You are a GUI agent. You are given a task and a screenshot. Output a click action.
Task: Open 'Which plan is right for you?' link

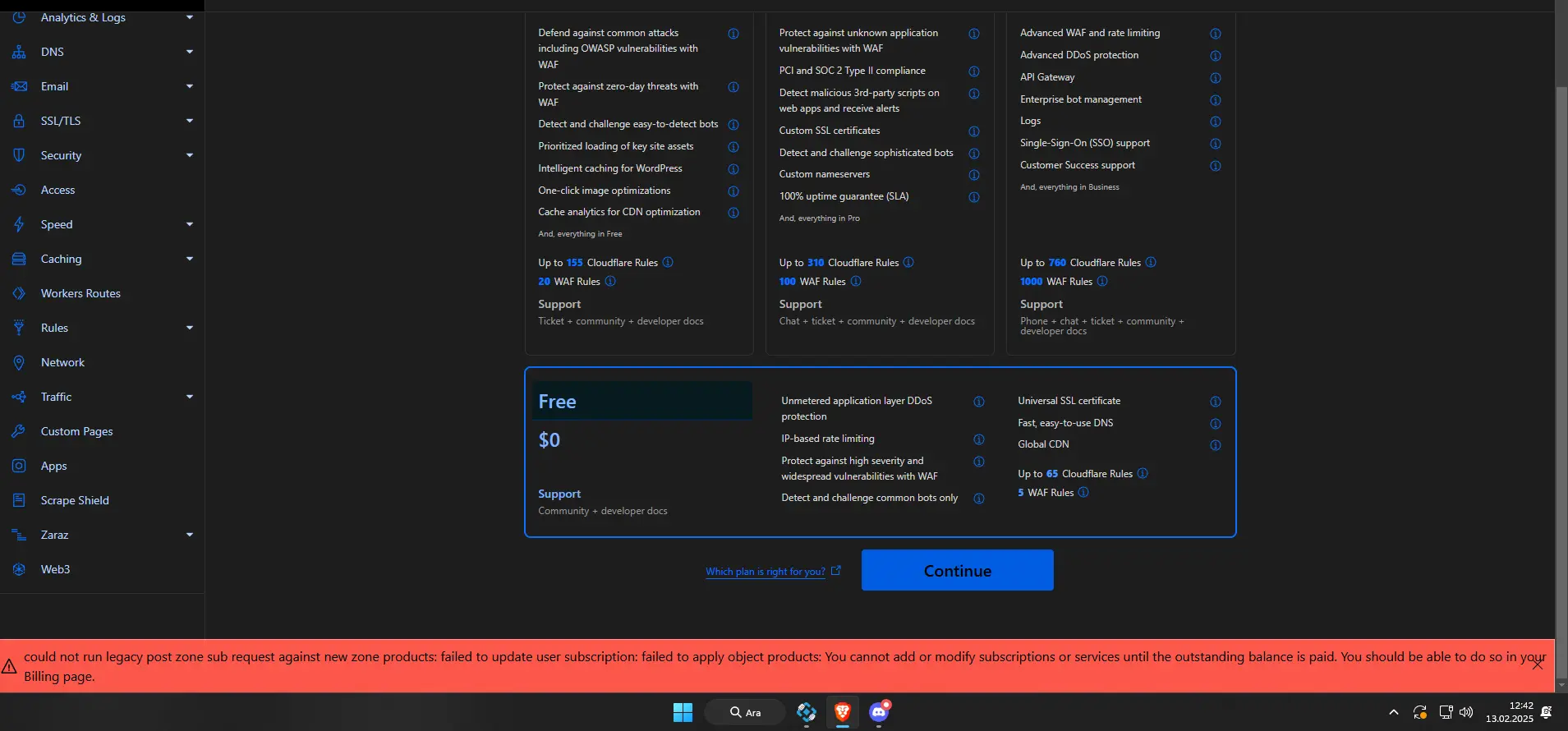(x=766, y=572)
